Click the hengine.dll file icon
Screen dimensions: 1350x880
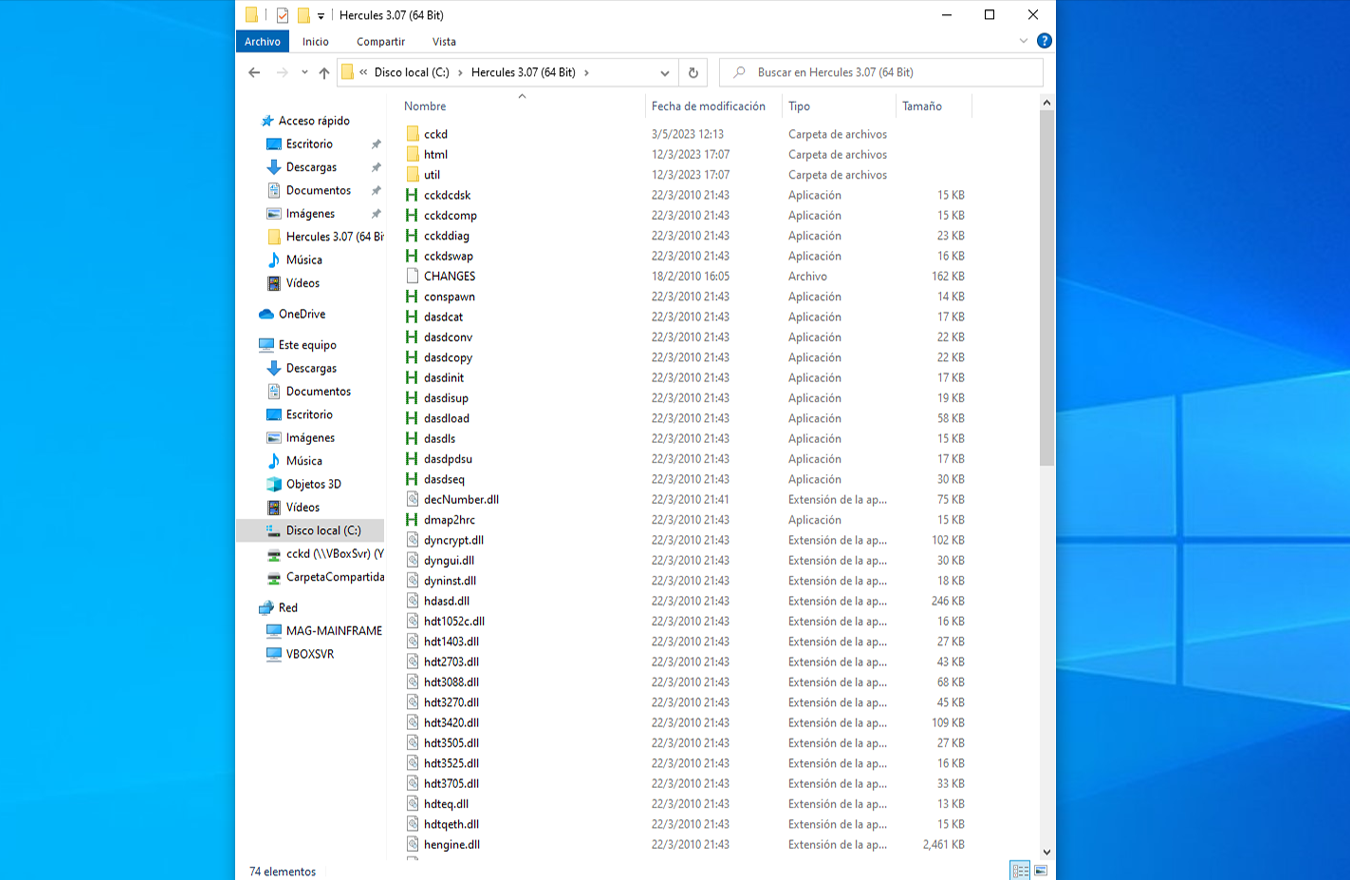(412, 844)
